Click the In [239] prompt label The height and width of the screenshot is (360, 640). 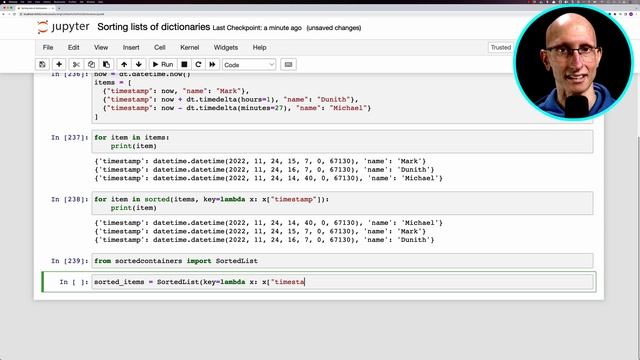[69, 261]
